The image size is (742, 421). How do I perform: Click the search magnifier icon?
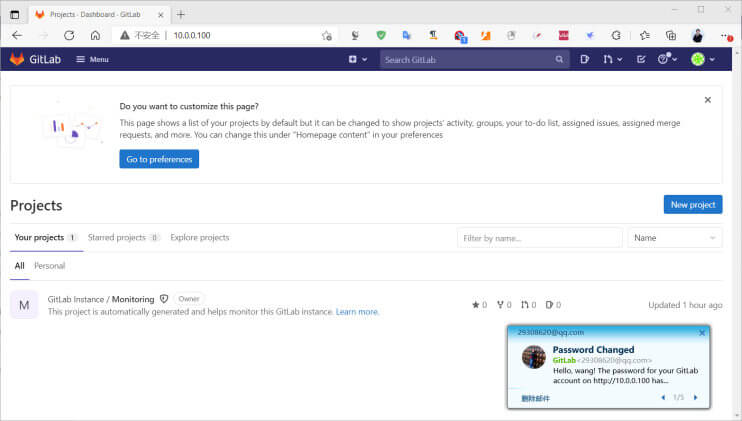[559, 60]
